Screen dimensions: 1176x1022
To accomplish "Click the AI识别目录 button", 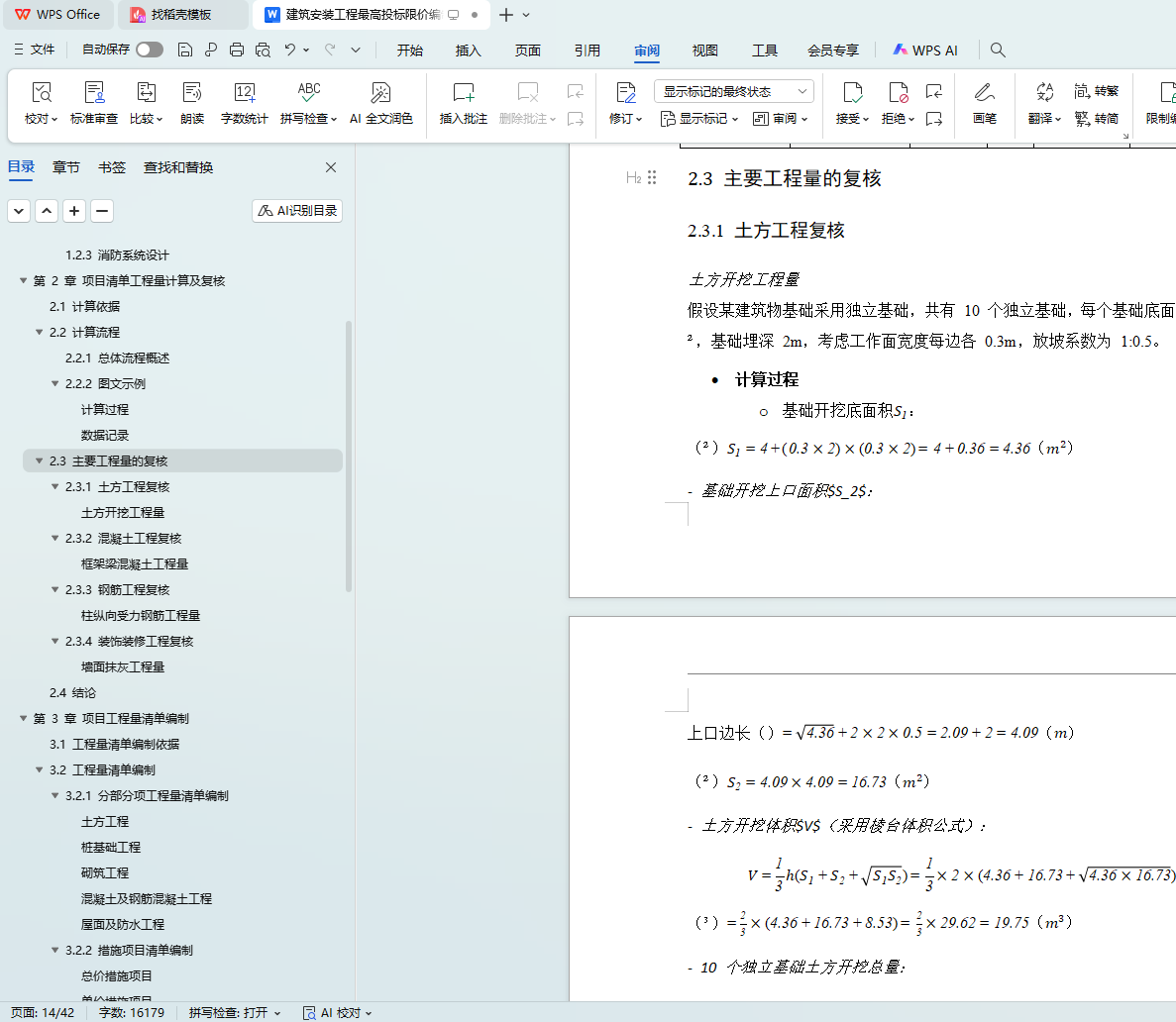I will coord(297,211).
